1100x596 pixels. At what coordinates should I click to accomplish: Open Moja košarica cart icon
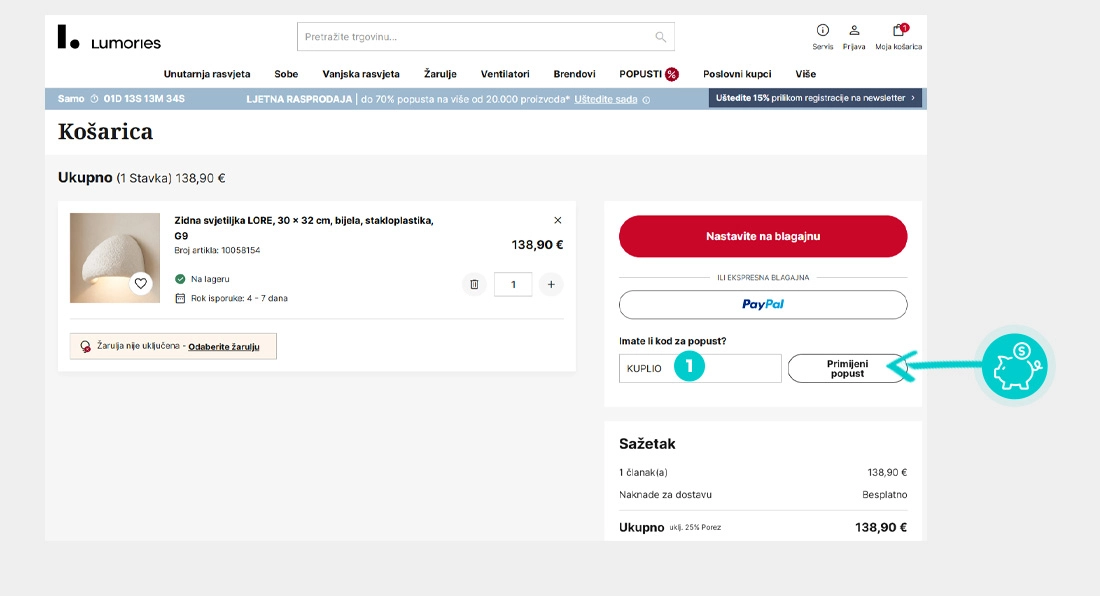pyautogui.click(x=899, y=30)
